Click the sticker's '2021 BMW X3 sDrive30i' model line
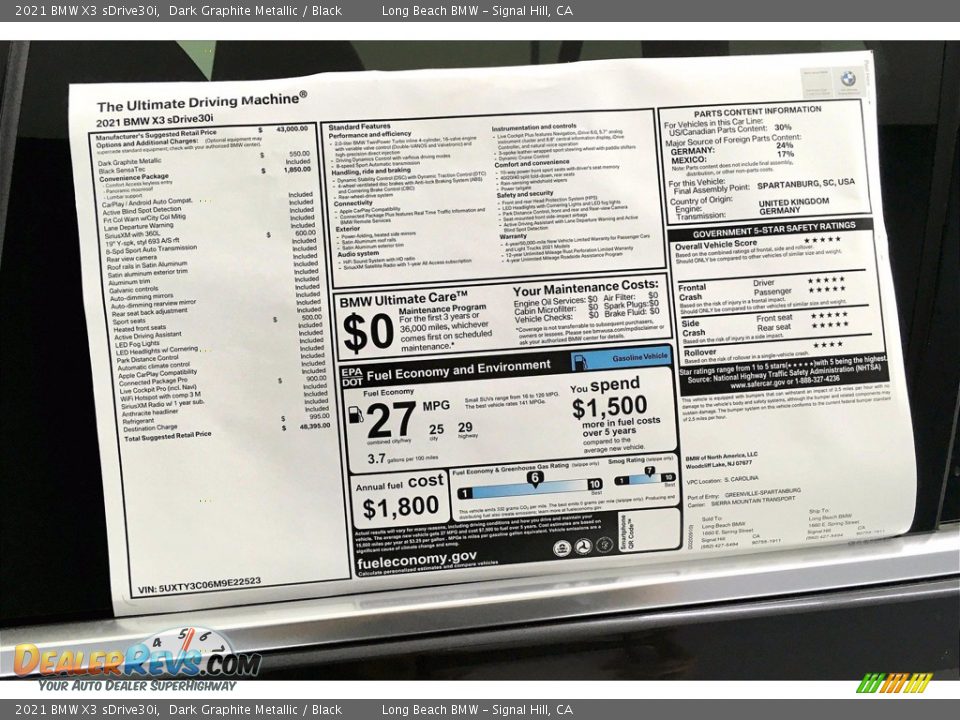The width and height of the screenshot is (960, 720). [x=155, y=120]
